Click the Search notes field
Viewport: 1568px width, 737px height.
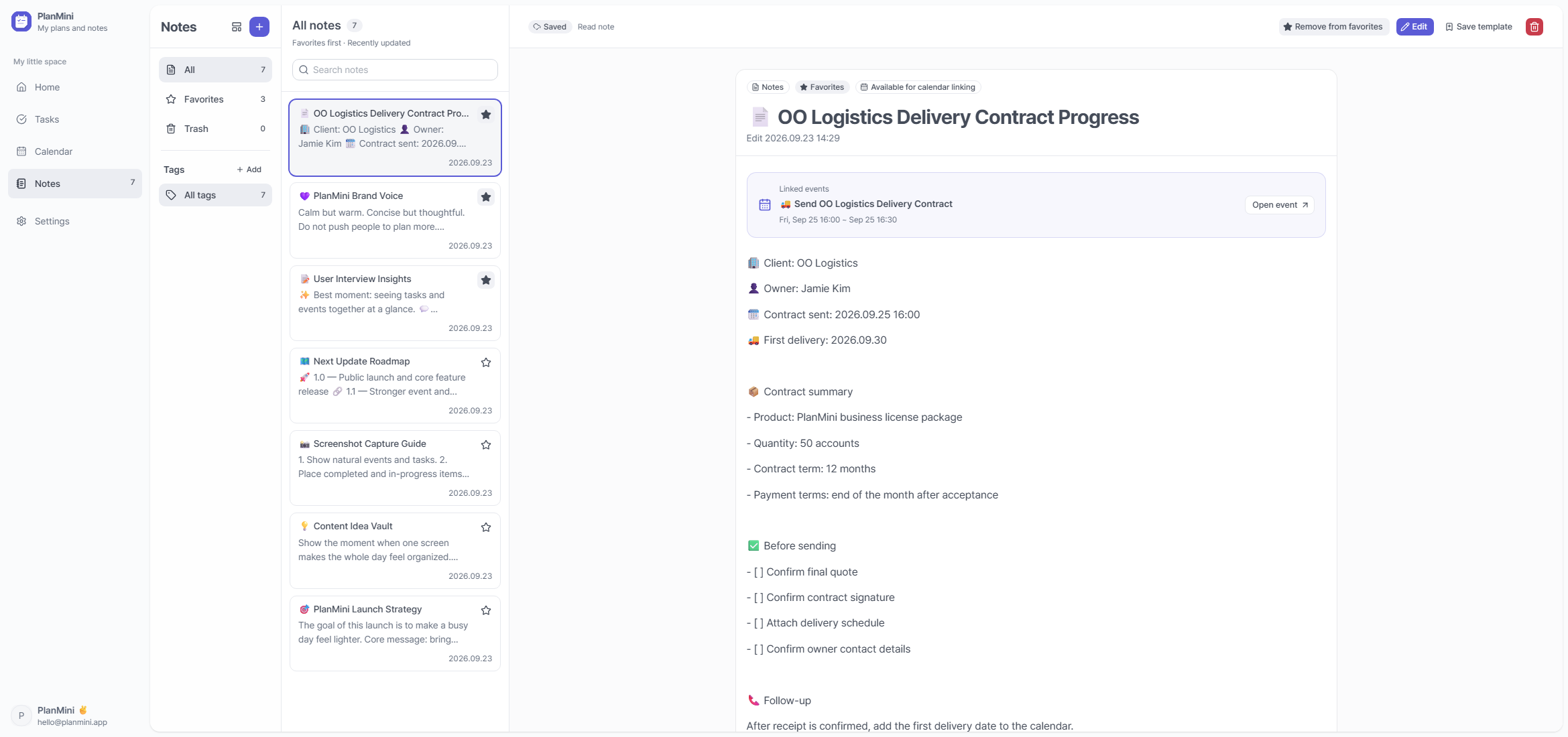click(395, 70)
